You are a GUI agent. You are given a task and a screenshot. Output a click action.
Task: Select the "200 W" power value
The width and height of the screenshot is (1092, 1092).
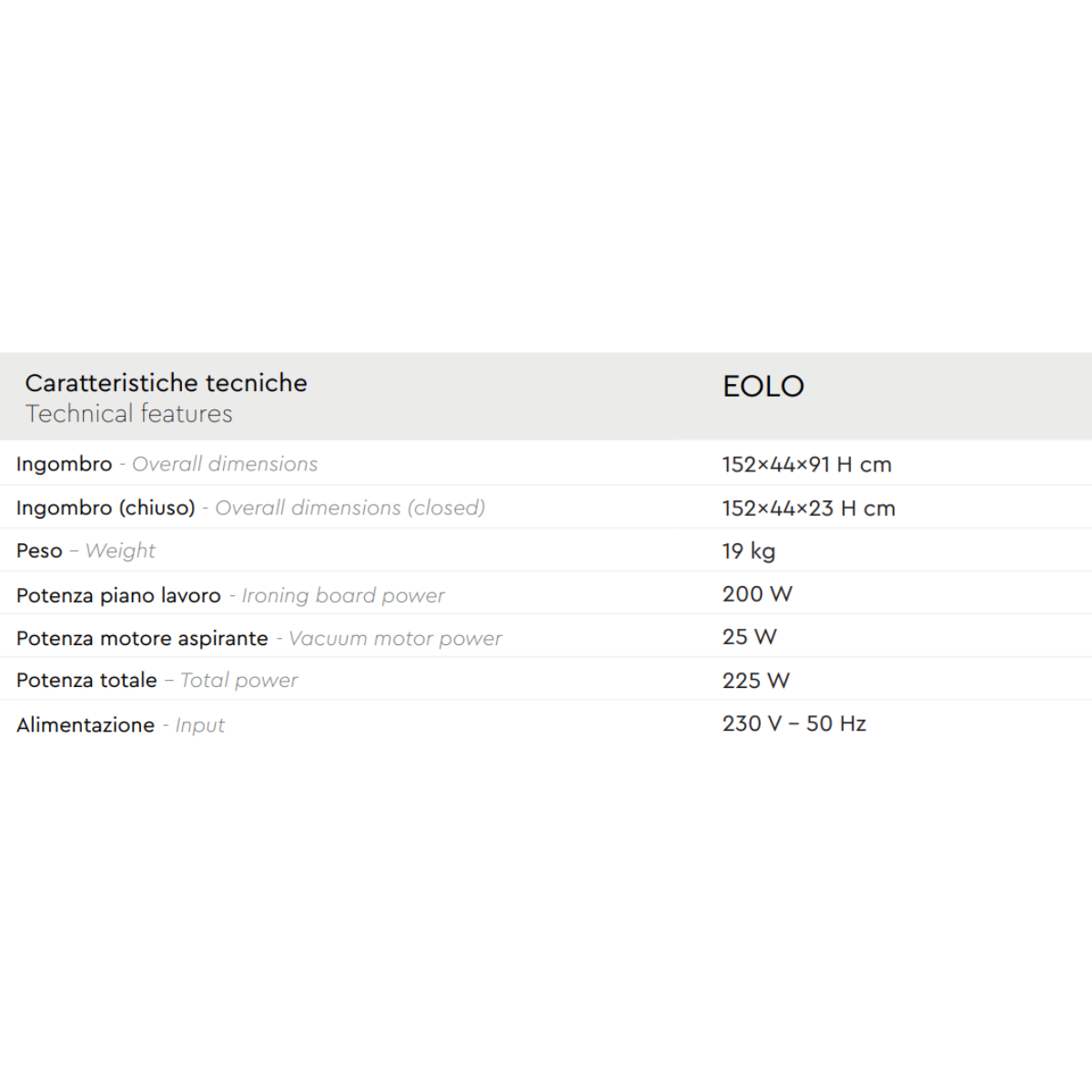click(x=757, y=594)
